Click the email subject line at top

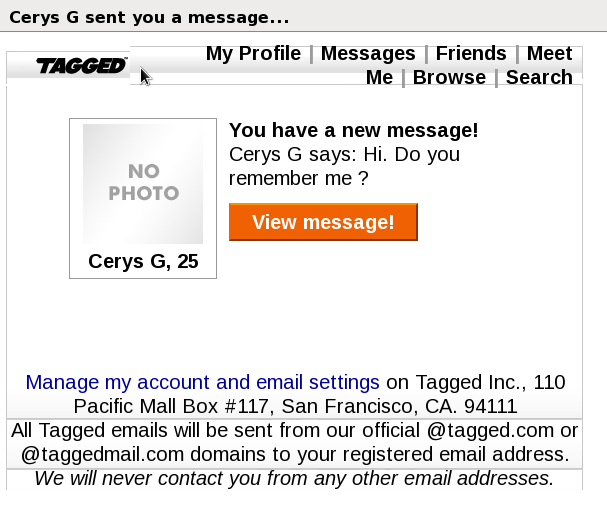[x=149, y=18]
